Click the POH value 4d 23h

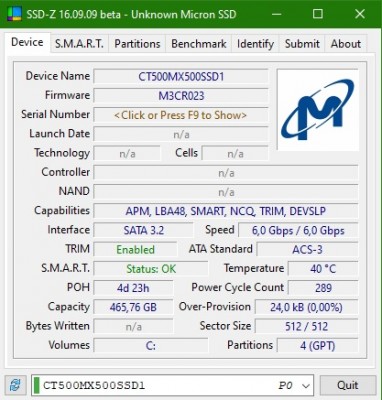click(x=133, y=288)
